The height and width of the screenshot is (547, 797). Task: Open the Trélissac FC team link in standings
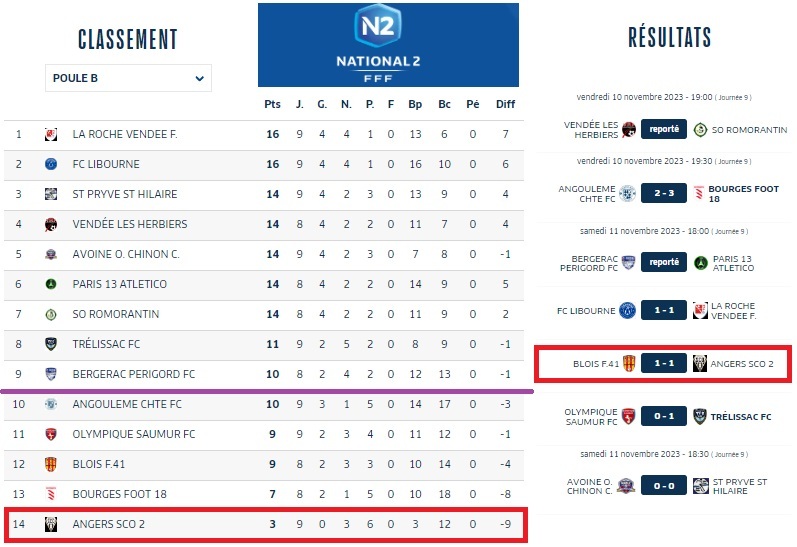point(106,344)
